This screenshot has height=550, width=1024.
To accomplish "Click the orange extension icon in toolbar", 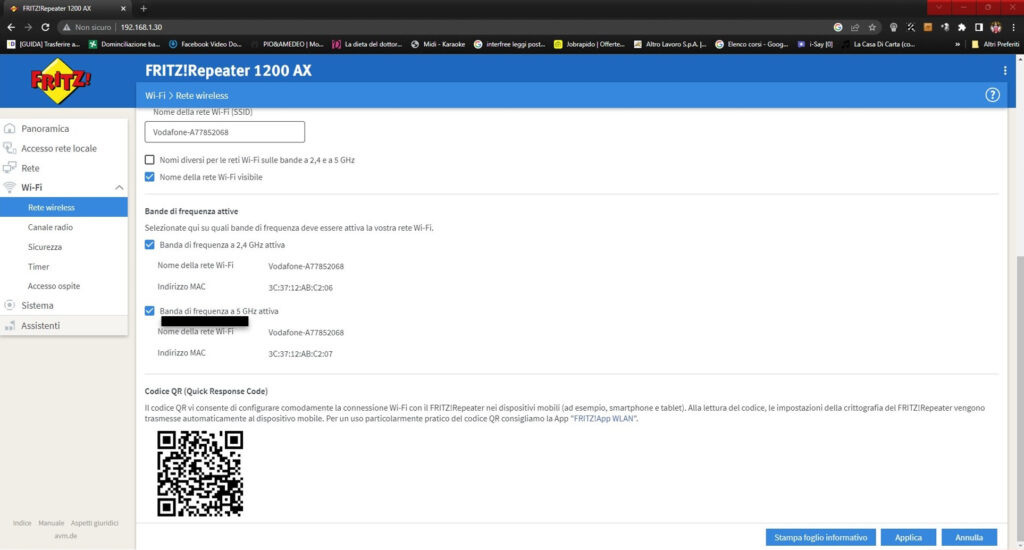I will point(927,27).
